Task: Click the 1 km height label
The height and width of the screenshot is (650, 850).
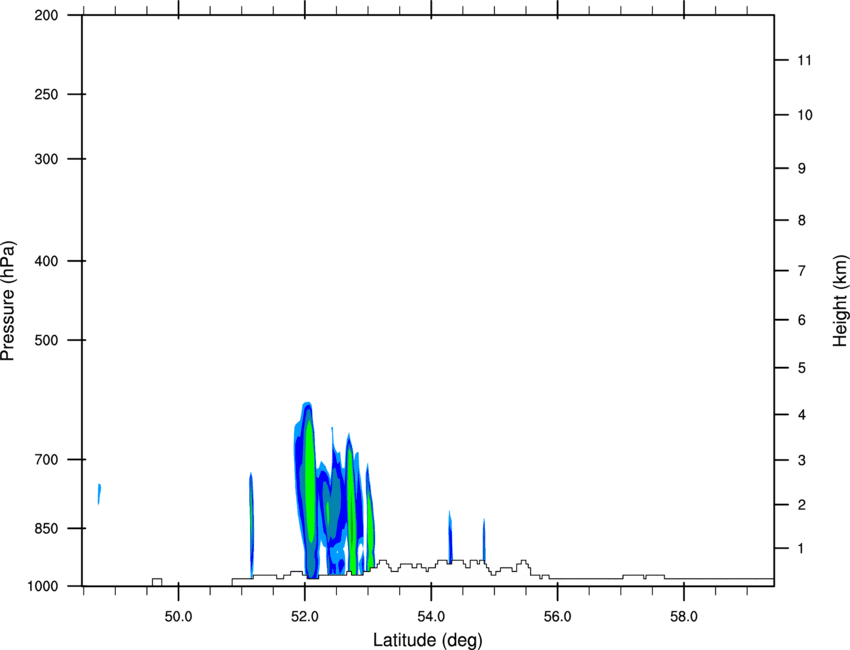Action: [x=802, y=549]
